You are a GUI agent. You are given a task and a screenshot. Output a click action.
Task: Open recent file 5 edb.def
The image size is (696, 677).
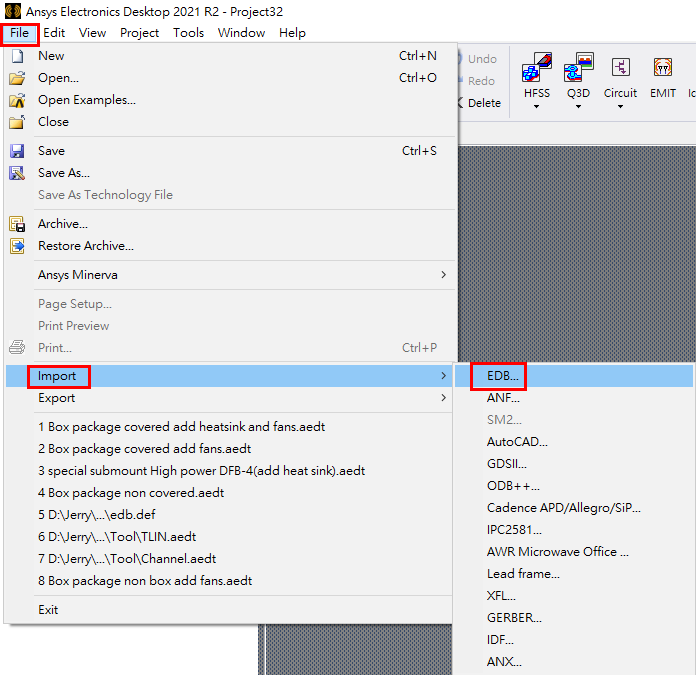point(229,515)
